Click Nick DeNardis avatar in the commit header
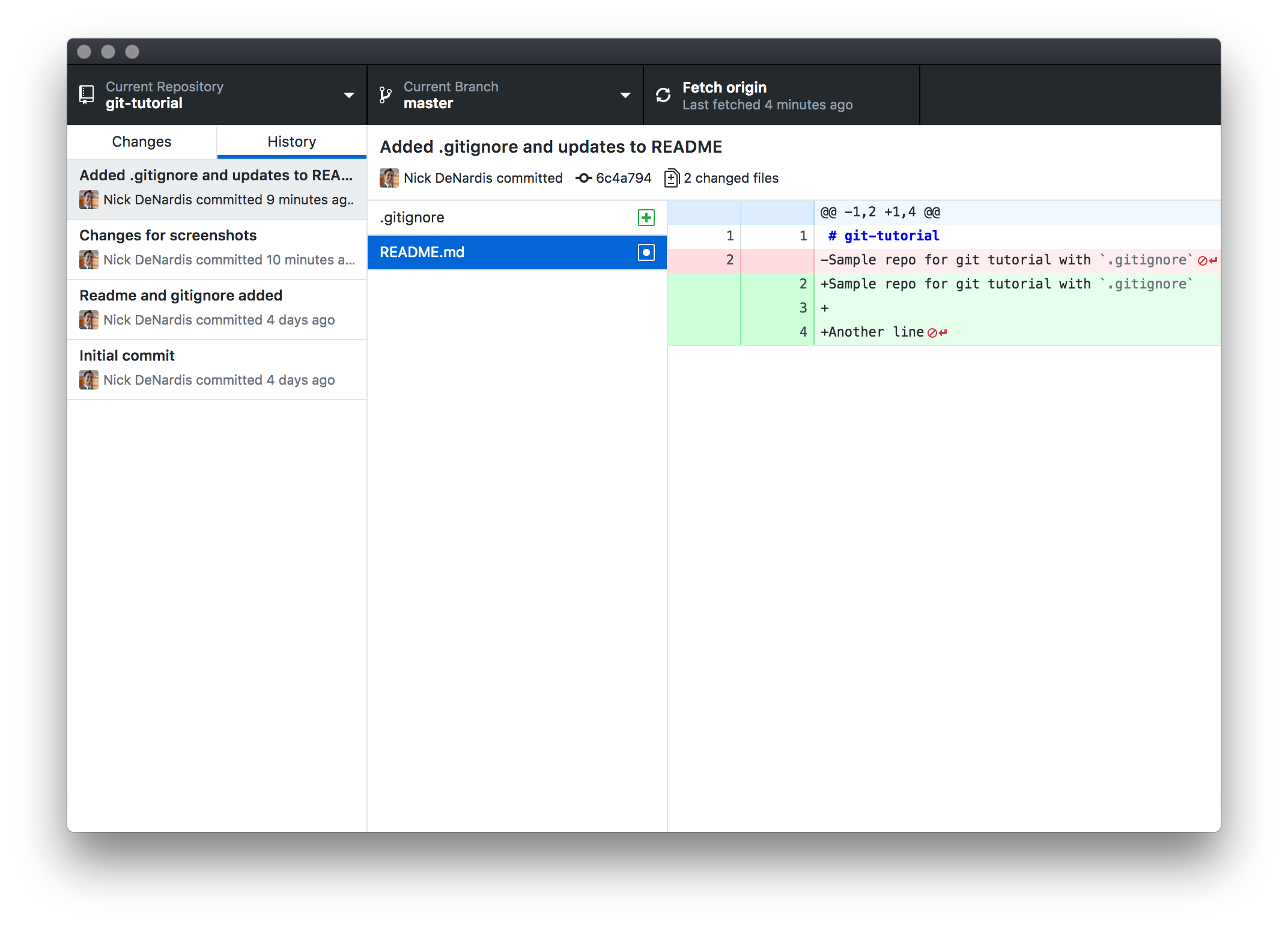 (389, 178)
